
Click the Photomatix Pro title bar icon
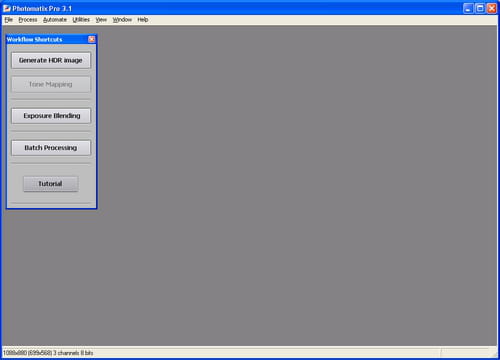(7, 8)
